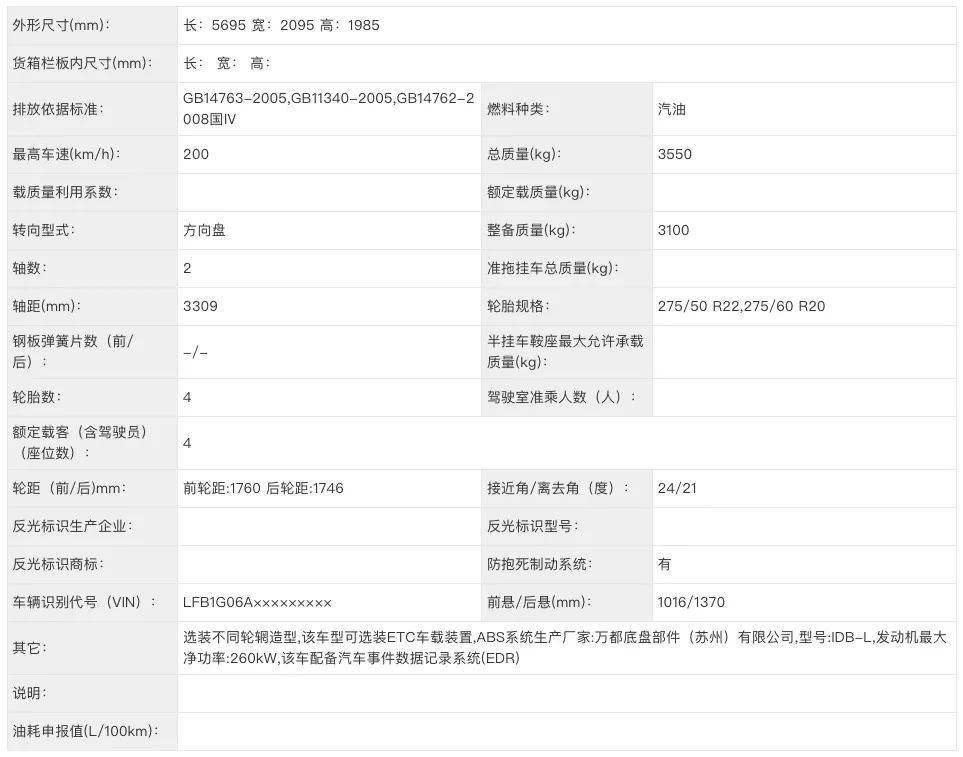Select wheelbase value 3309
963x757 pixels.
tap(200, 306)
